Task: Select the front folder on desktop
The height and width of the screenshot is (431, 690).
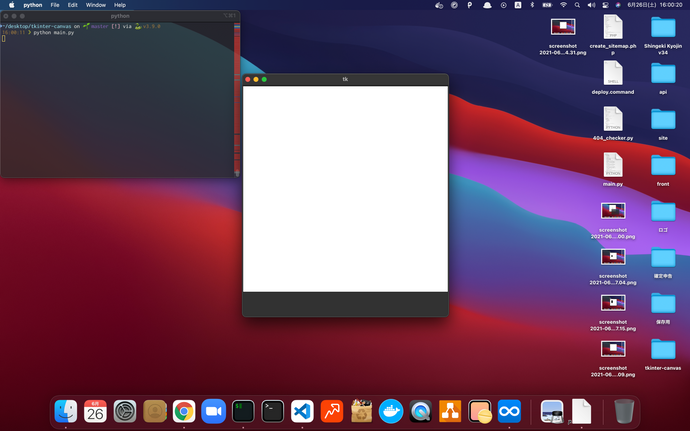Action: point(663,170)
